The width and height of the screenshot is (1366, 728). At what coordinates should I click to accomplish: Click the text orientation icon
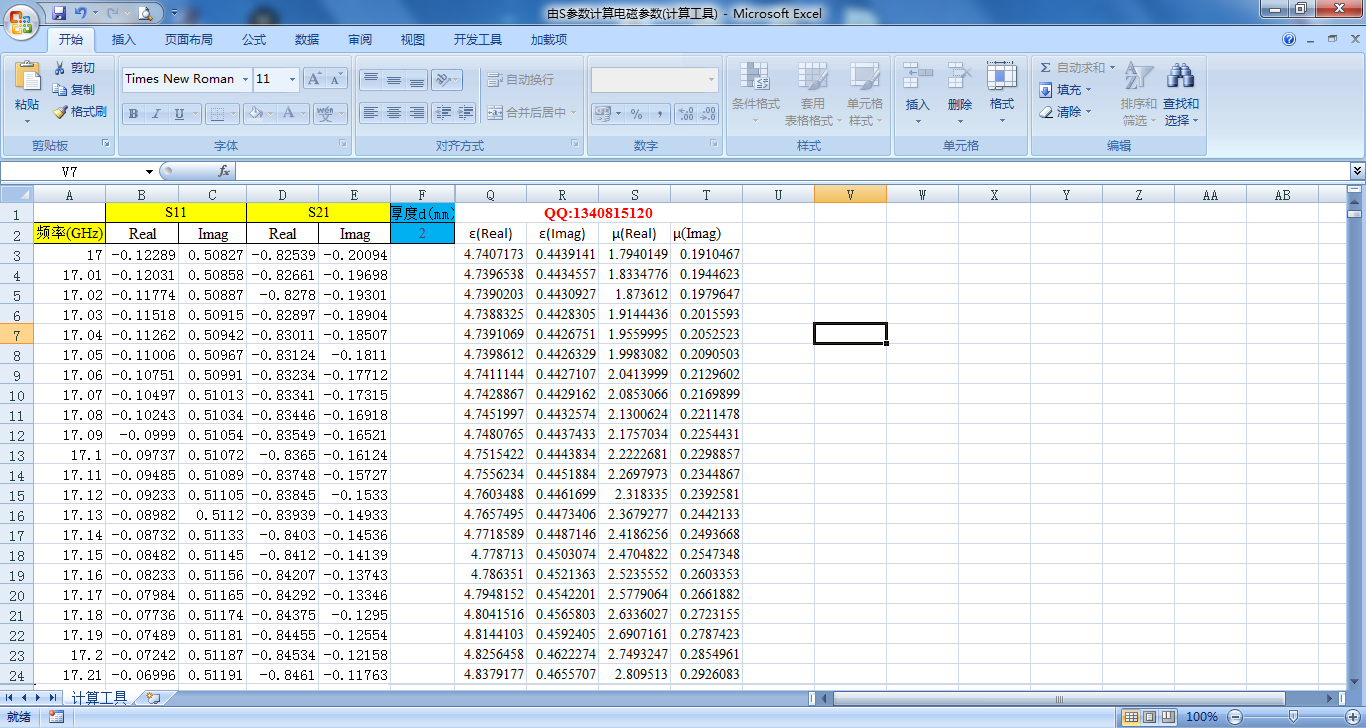coord(443,79)
